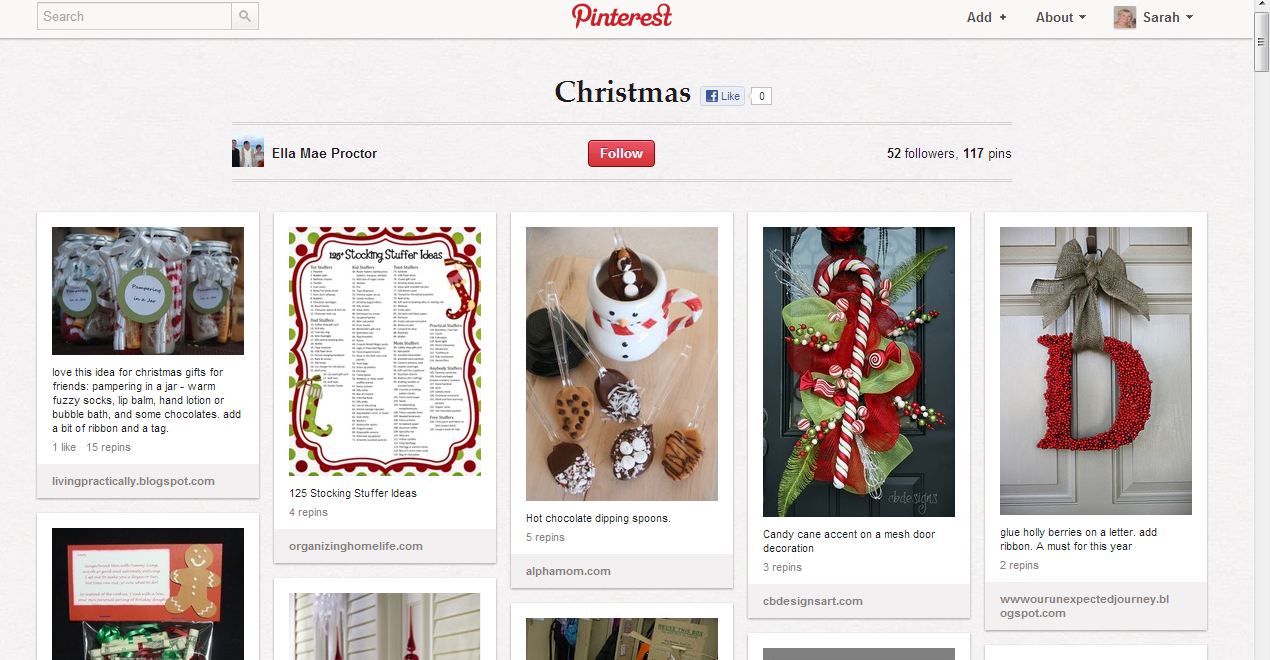The width and height of the screenshot is (1270, 660).
Task: Click the page's vertical scrollbar thumb
Action: click(1262, 44)
